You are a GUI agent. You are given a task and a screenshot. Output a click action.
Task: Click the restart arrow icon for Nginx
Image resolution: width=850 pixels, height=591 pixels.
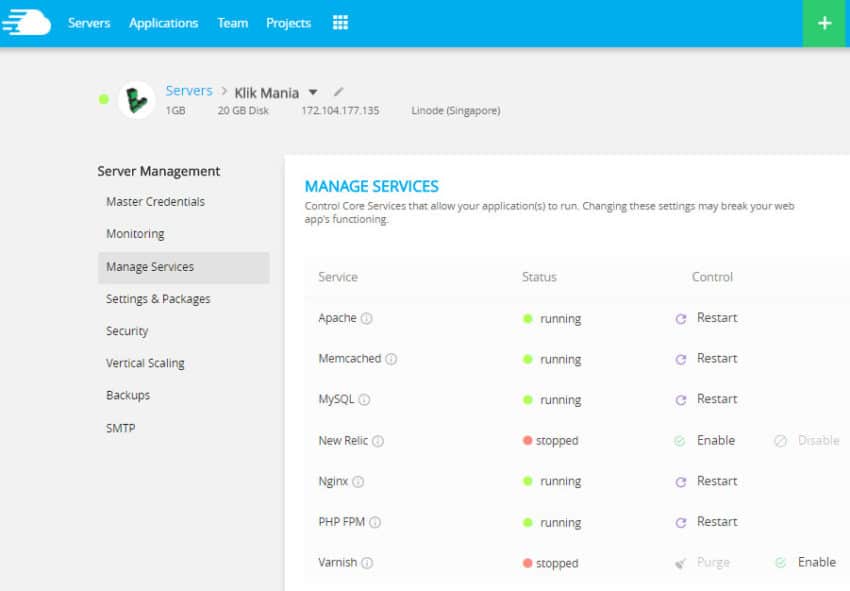(683, 481)
